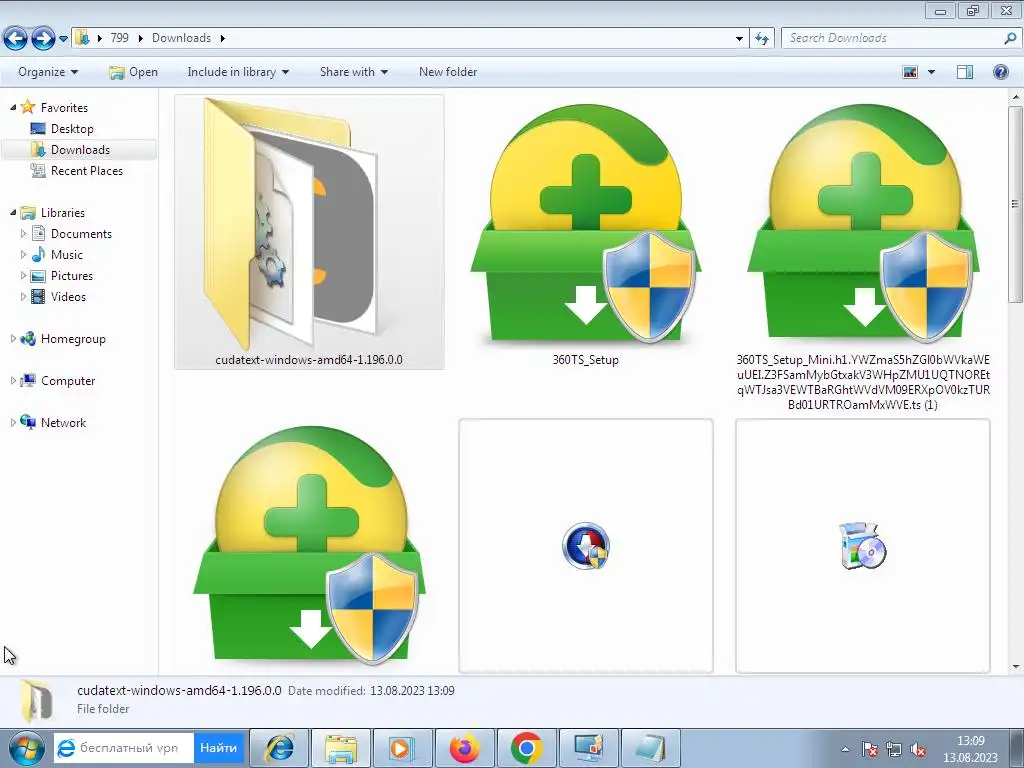Open recent pages dropdown next to navigation arrows
Screen dimensions: 1024x768
[x=63, y=39]
